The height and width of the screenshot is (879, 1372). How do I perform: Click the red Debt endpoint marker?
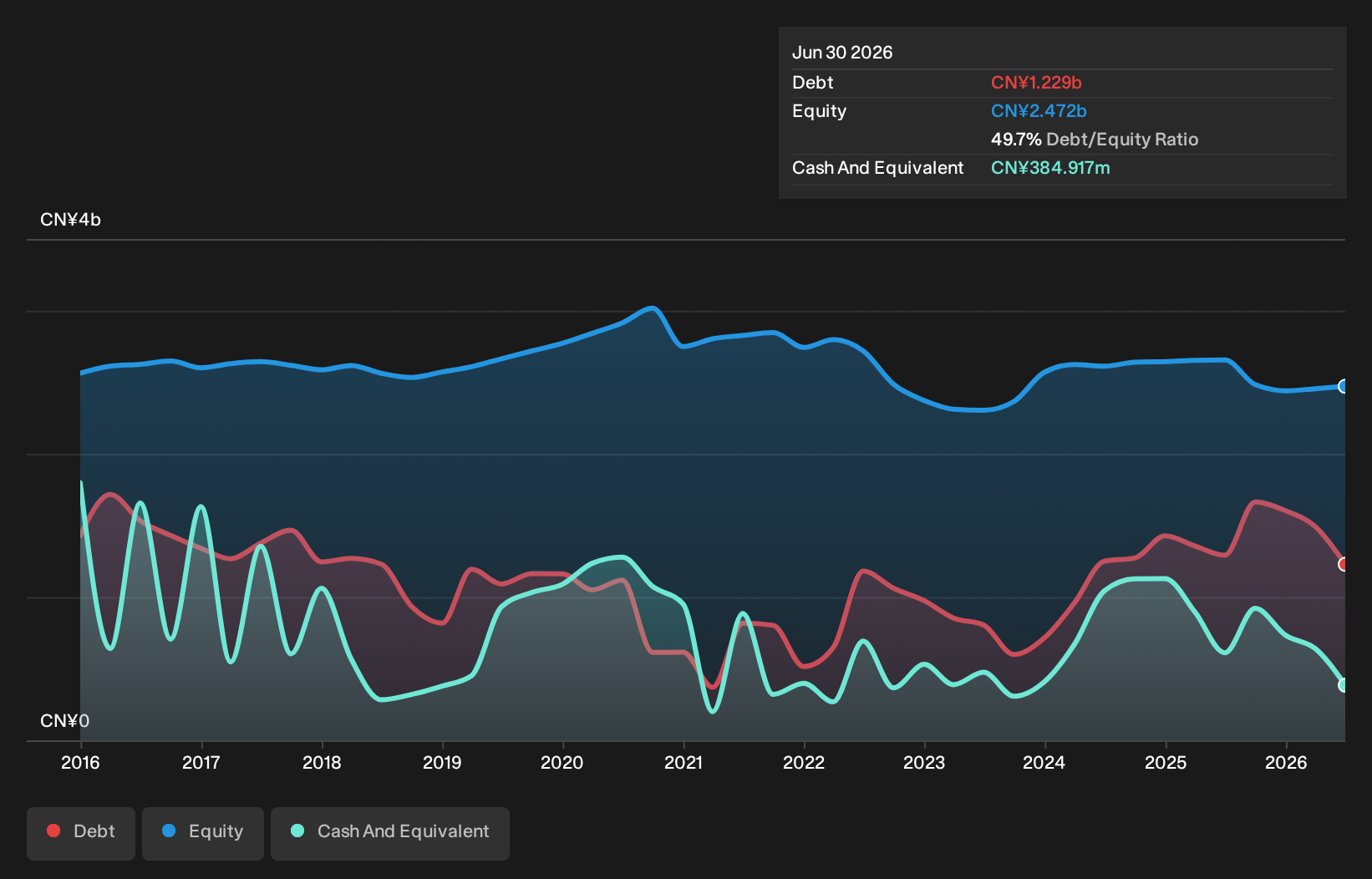(x=1344, y=564)
